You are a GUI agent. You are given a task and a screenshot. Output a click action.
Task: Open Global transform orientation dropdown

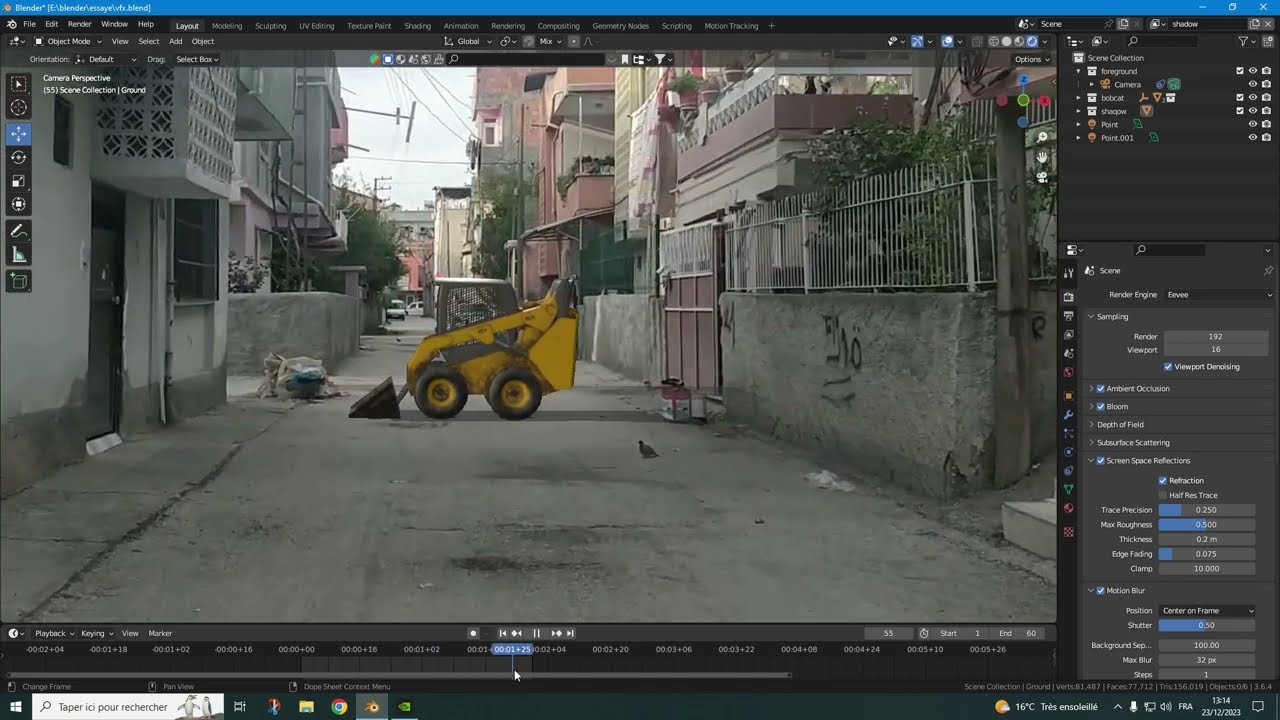[x=468, y=41]
